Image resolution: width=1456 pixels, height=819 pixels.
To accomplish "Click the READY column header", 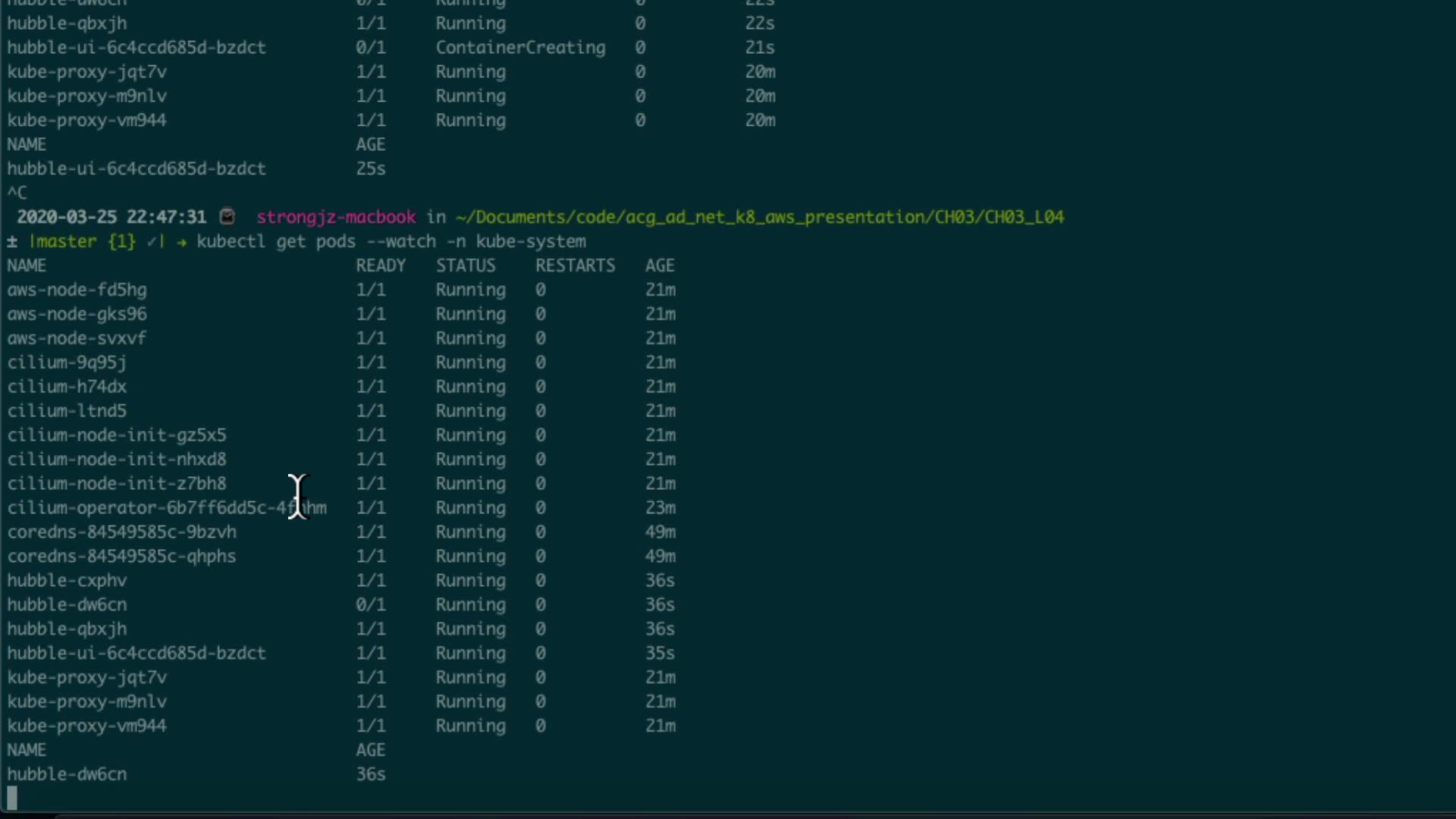I will [381, 266].
